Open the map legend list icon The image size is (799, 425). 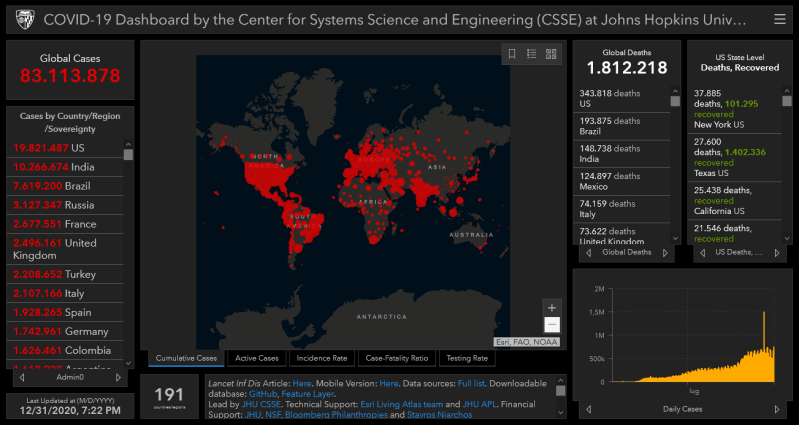pyautogui.click(x=531, y=54)
